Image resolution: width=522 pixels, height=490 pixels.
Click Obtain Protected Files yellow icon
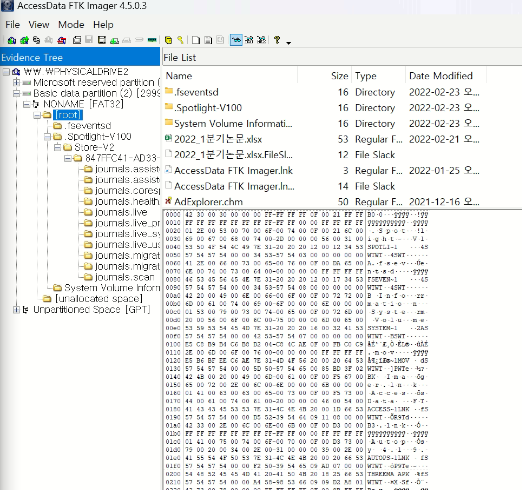(169, 40)
